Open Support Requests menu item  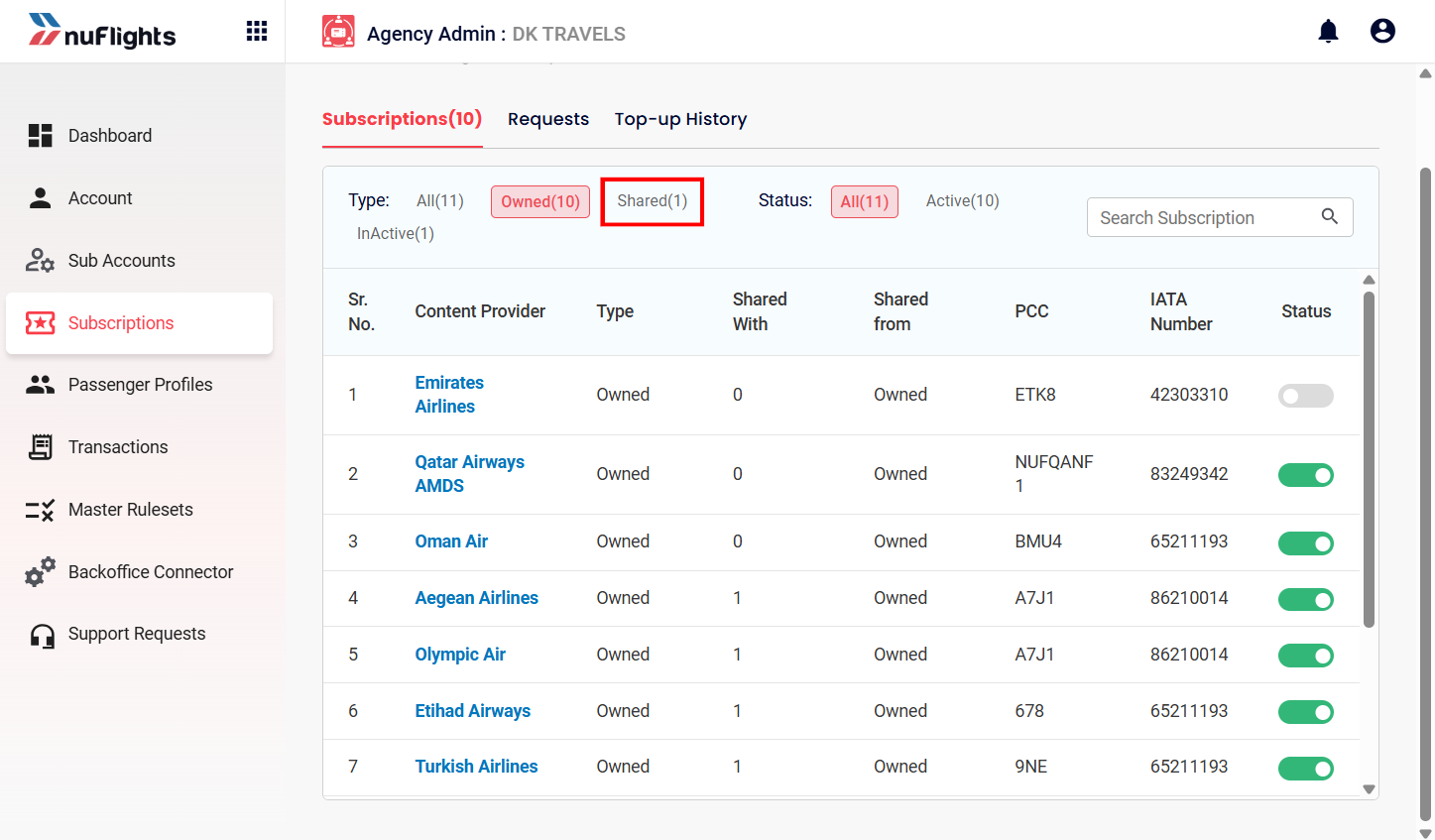click(x=139, y=634)
